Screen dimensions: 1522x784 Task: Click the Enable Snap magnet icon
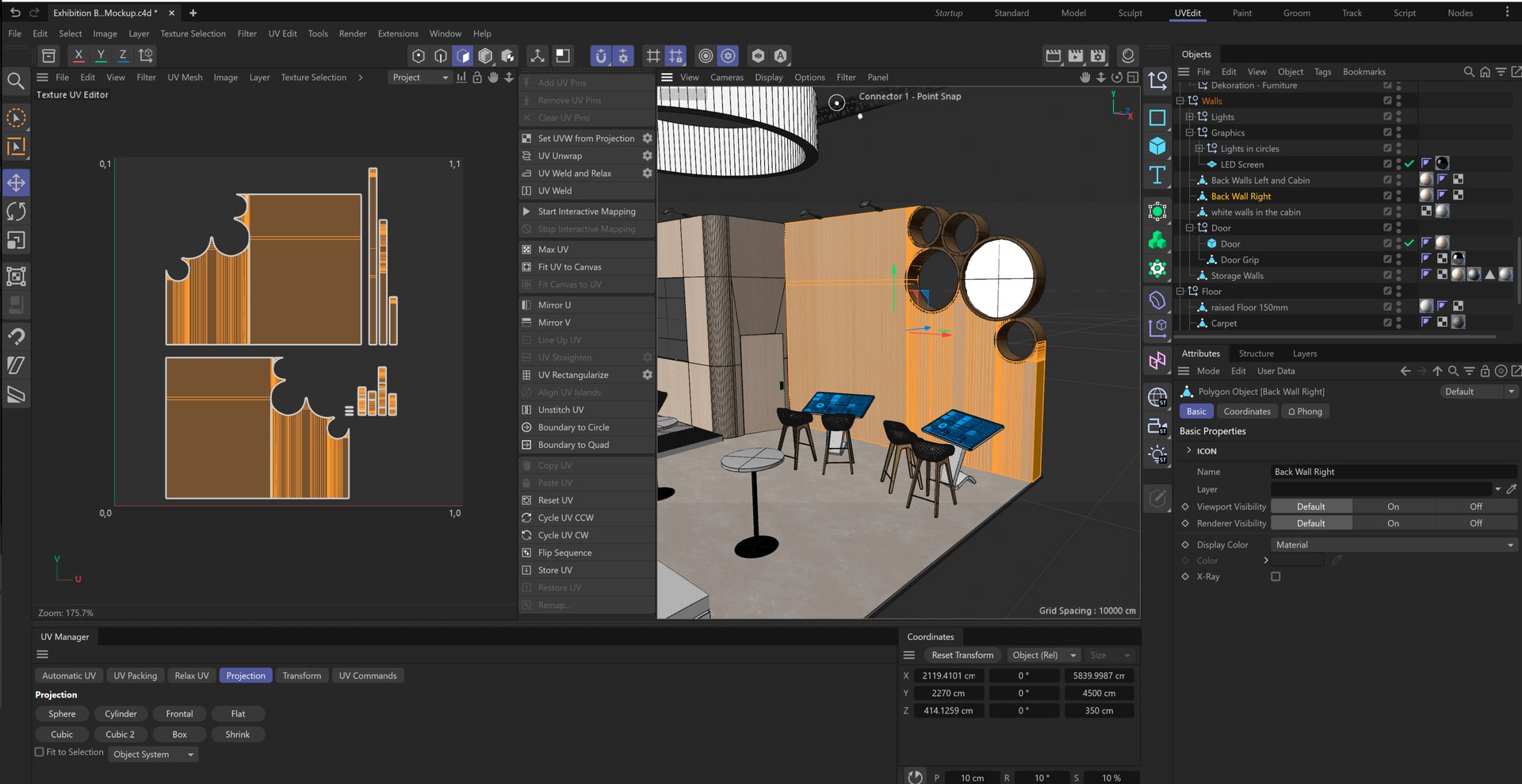pos(601,55)
